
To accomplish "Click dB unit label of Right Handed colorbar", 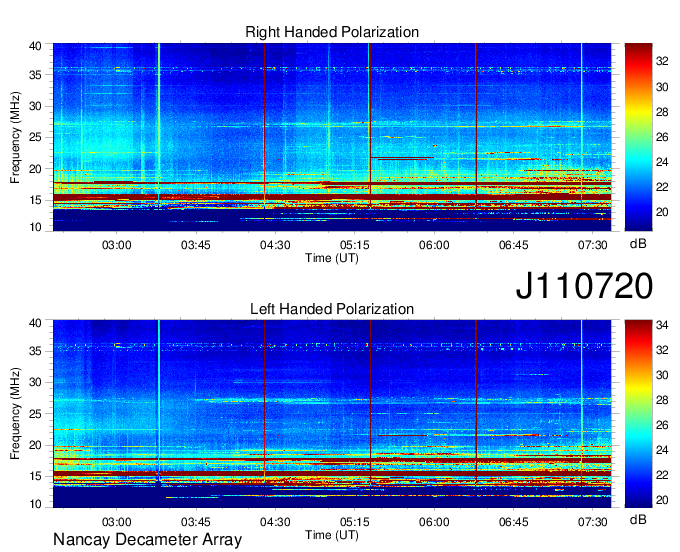I will [x=638, y=244].
